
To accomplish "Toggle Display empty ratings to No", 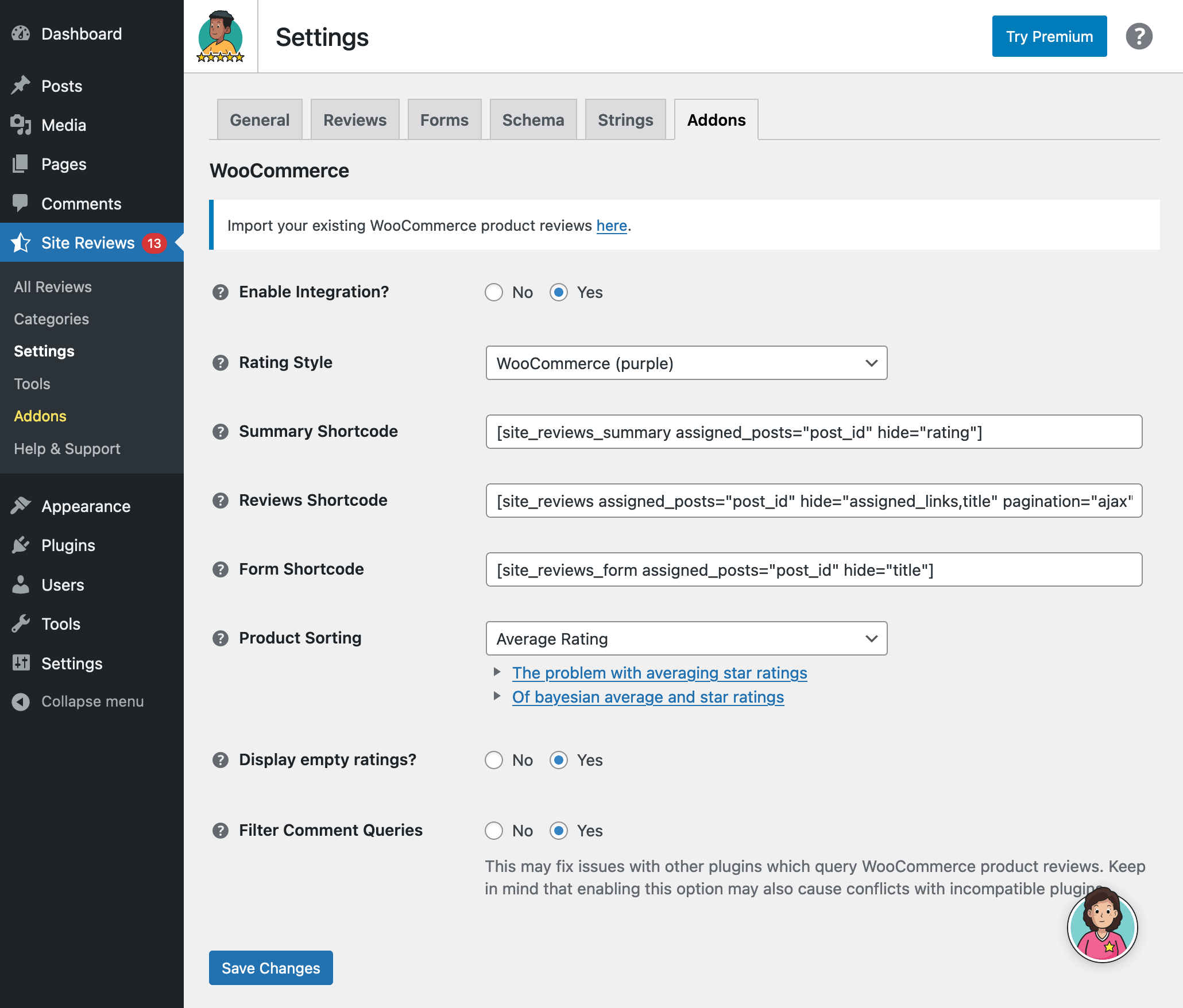I will click(494, 760).
